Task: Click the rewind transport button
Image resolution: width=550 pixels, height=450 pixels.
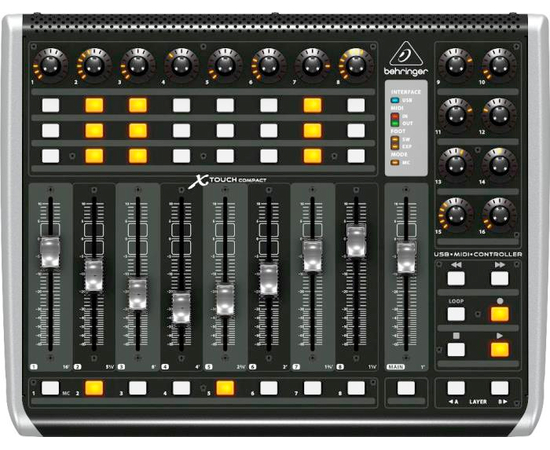Action: pos(456,278)
